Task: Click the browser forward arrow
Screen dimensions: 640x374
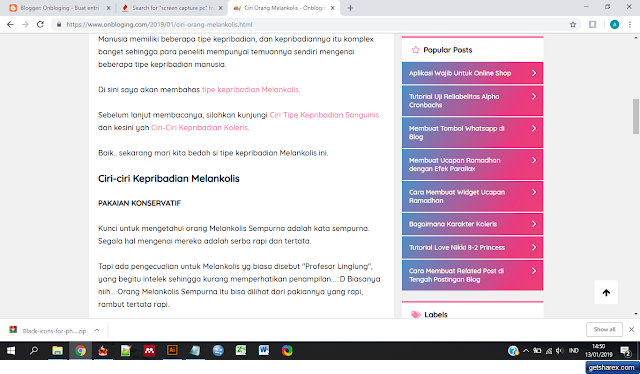Action: pyautogui.click(x=25, y=24)
